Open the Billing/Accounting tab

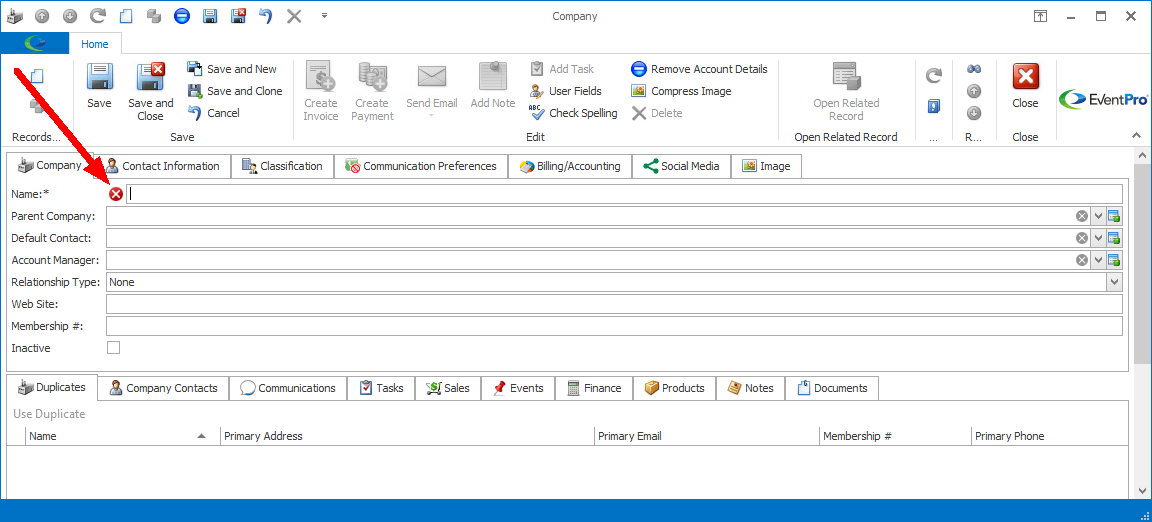[570, 166]
